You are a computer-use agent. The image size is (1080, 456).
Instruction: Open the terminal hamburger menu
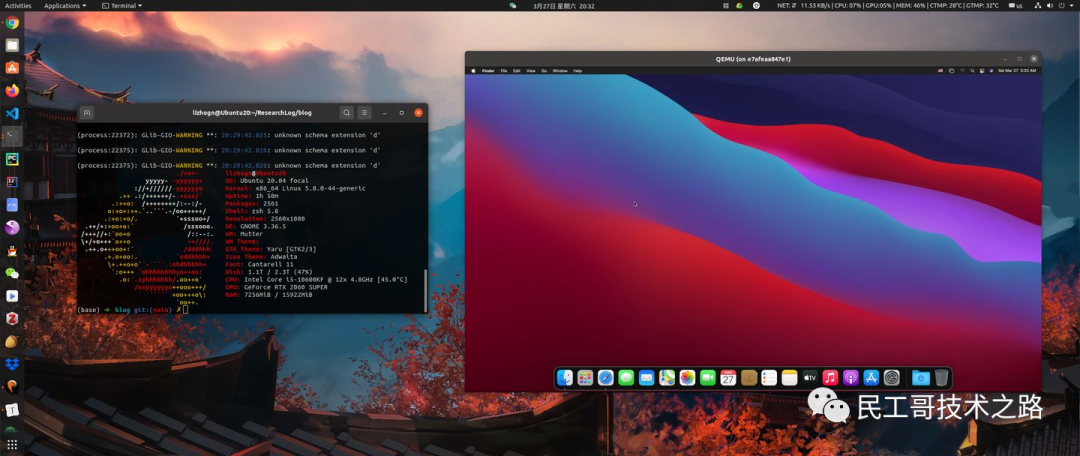click(x=364, y=112)
